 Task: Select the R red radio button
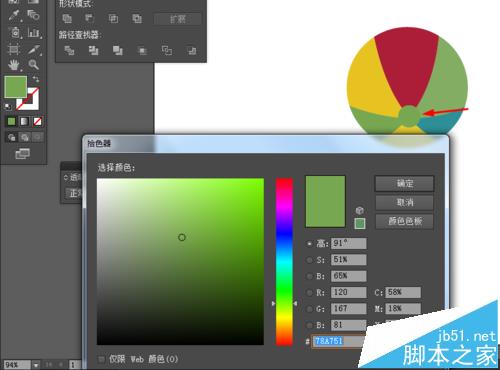click(x=309, y=292)
